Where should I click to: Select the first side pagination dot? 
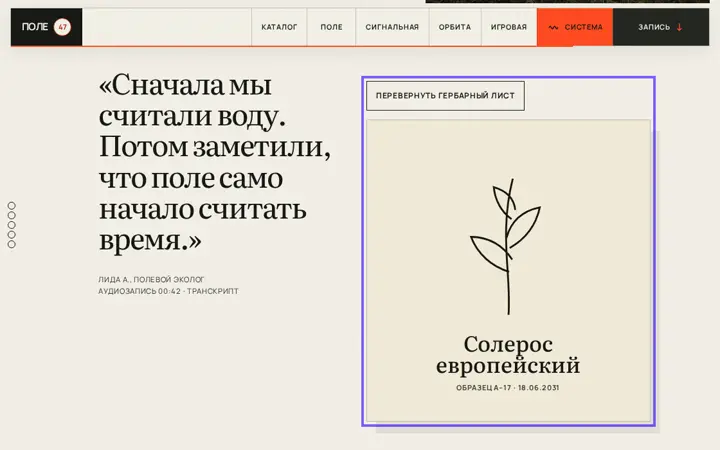point(11,205)
